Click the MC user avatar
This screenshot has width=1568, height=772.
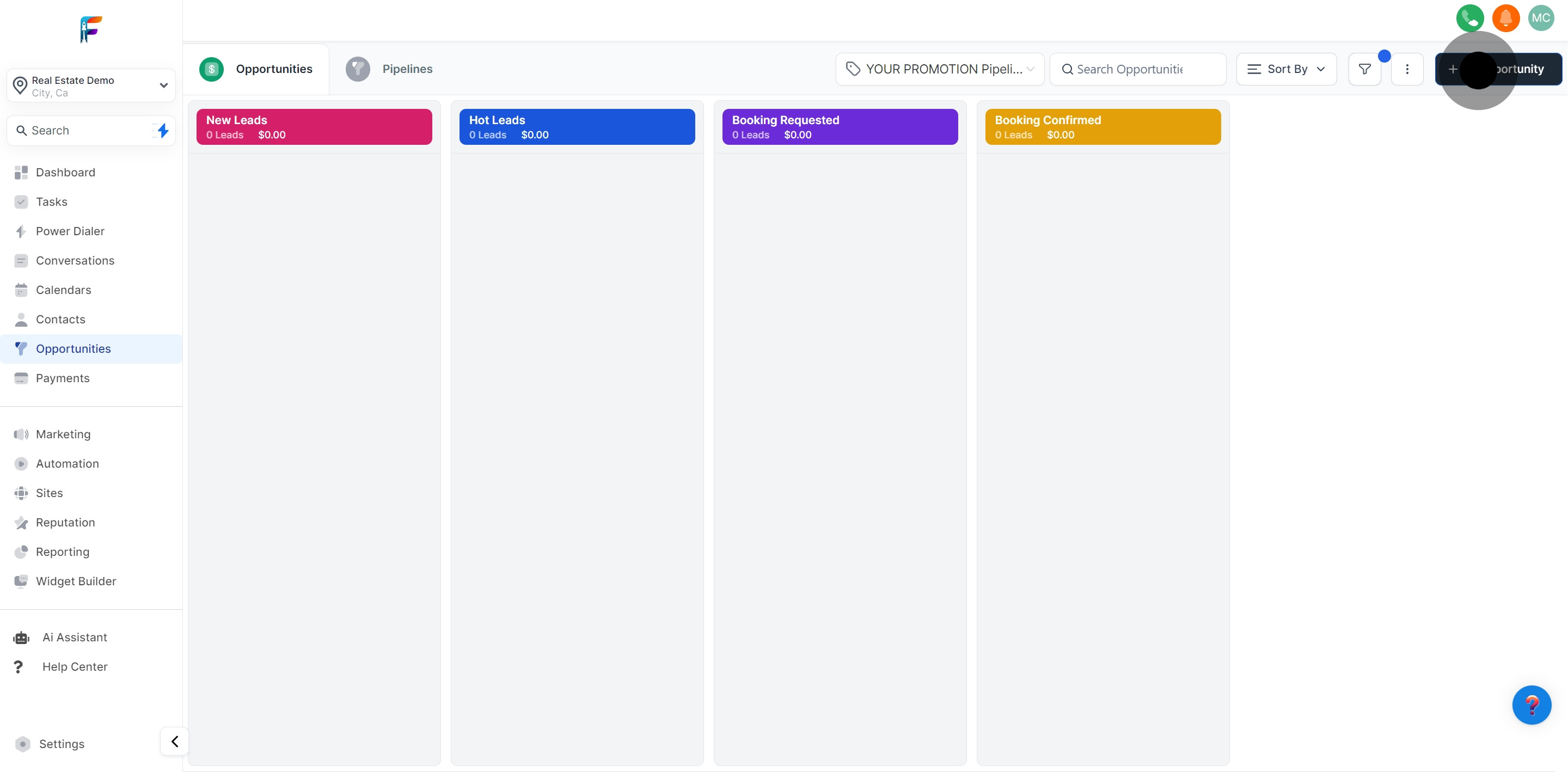coord(1541,17)
